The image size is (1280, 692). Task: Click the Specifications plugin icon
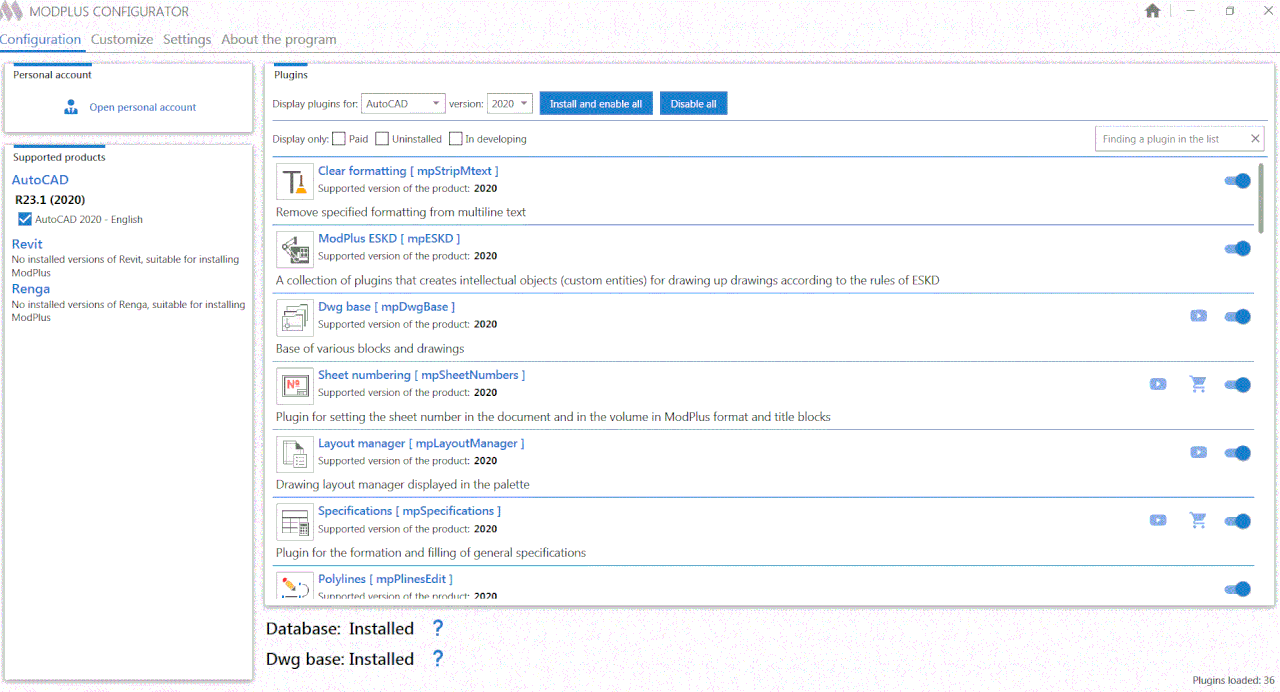click(x=295, y=521)
